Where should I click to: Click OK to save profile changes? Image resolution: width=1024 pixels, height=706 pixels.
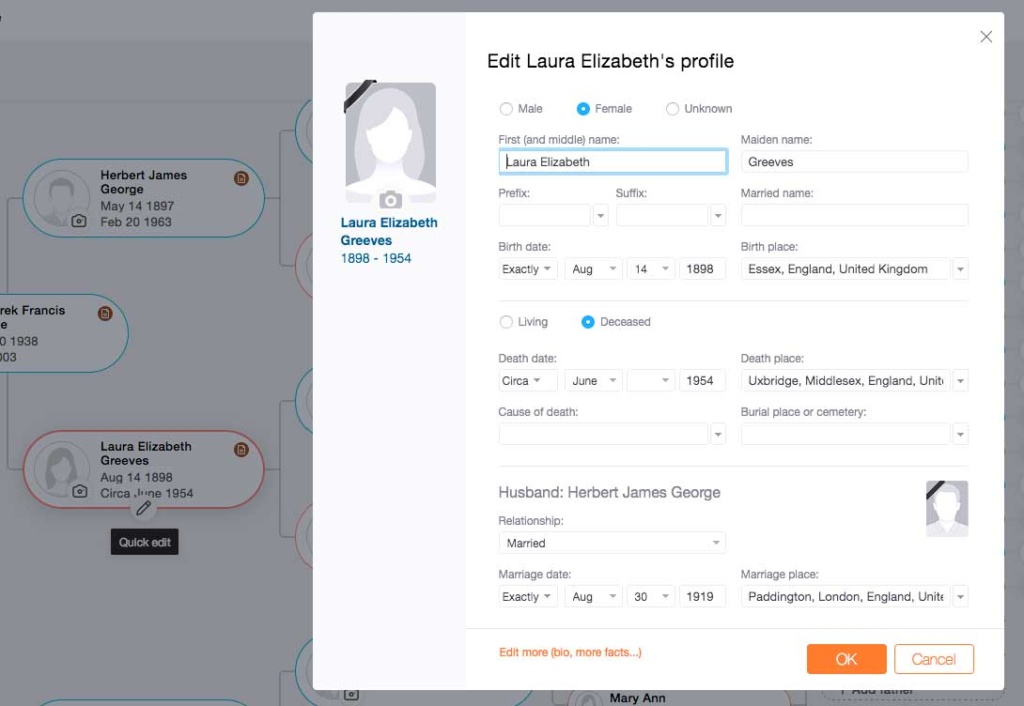click(x=846, y=659)
